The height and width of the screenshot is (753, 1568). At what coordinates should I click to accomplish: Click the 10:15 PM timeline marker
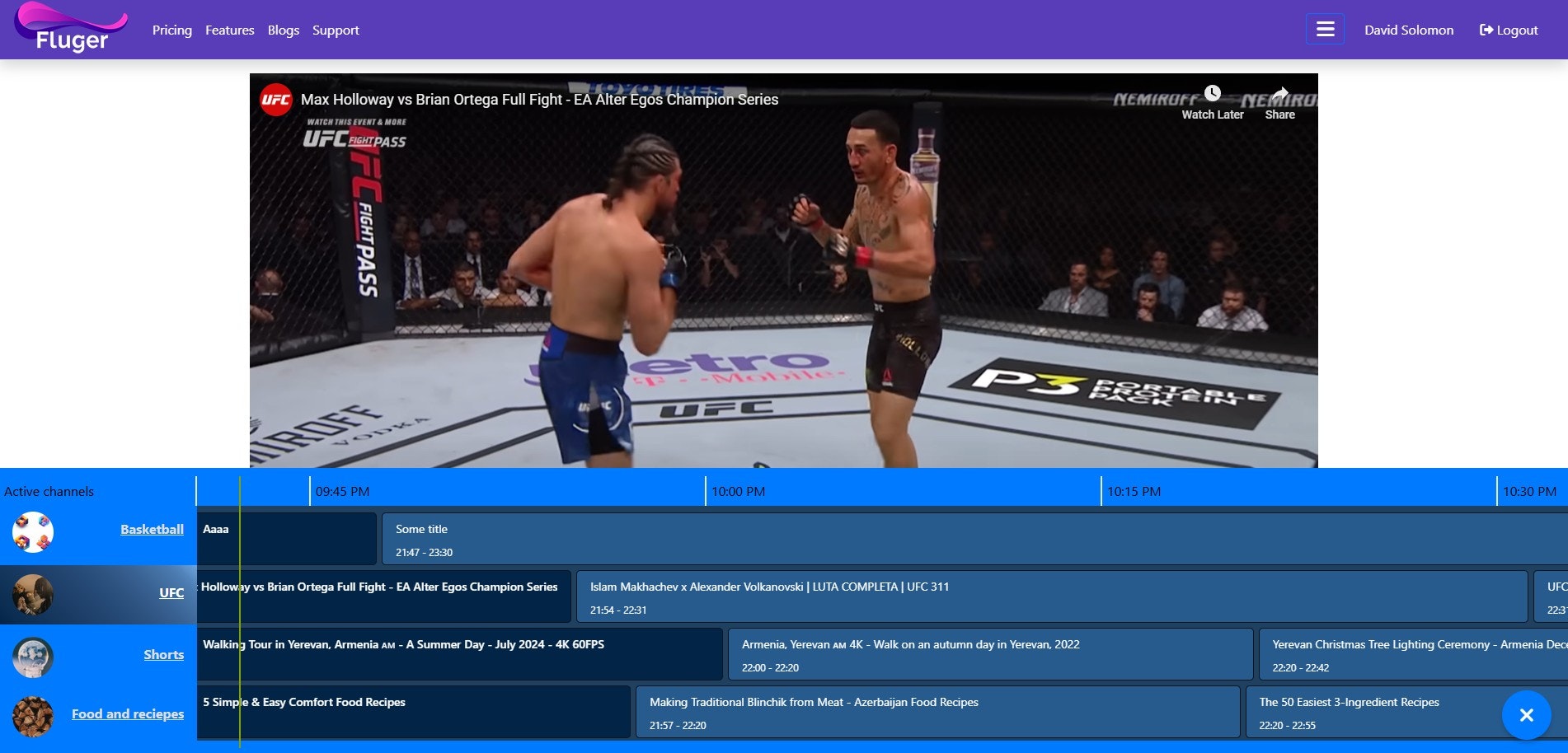tap(1134, 491)
